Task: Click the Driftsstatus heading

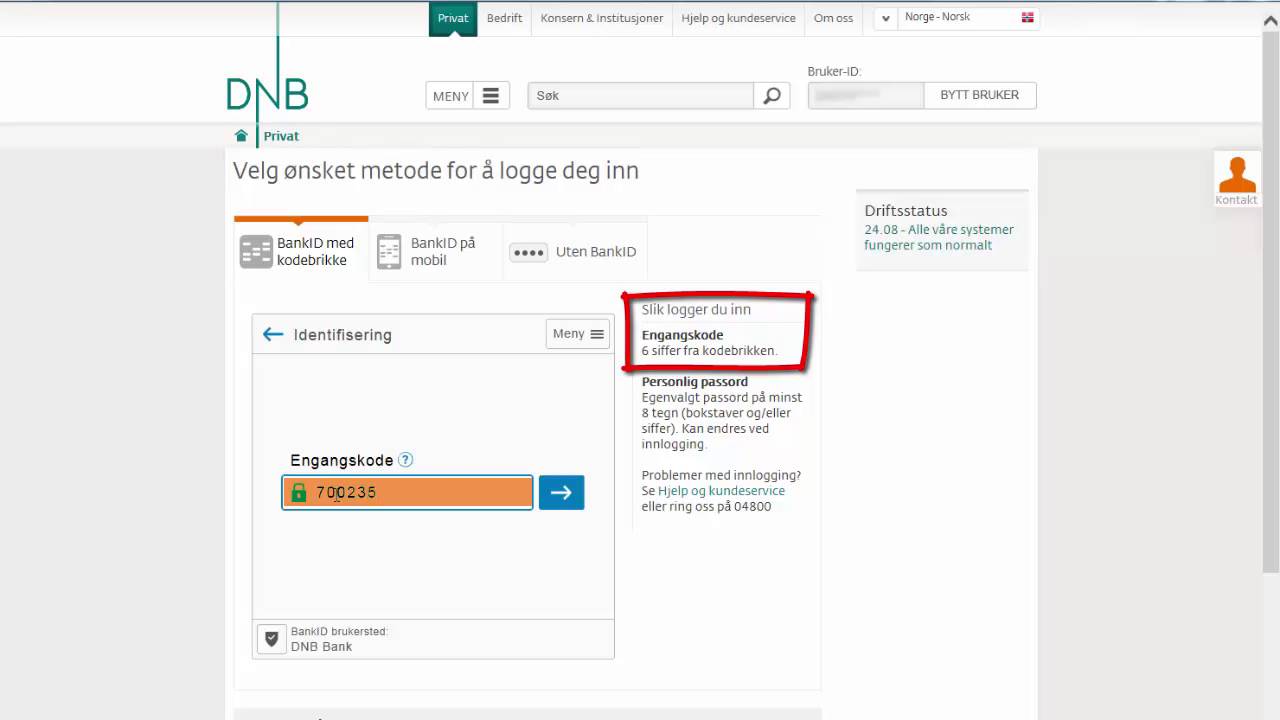Action: (x=906, y=211)
